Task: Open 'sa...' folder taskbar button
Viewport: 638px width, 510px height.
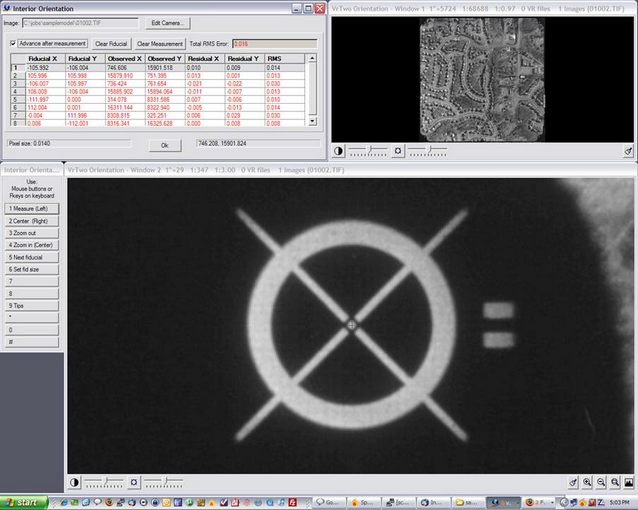Action: pos(468,503)
